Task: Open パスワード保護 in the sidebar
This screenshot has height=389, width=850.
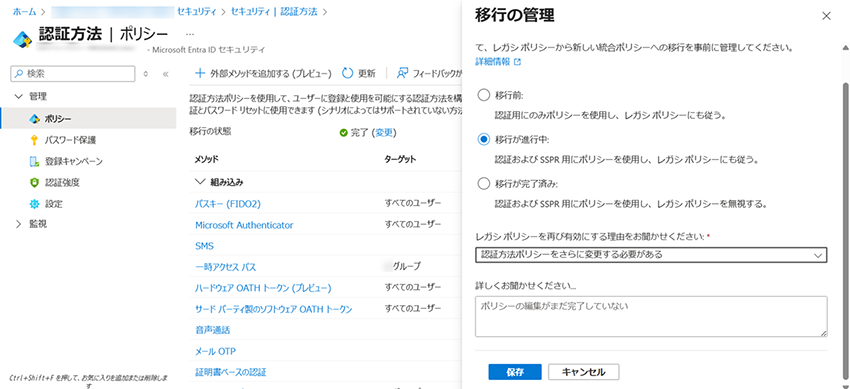Action: click(x=70, y=140)
